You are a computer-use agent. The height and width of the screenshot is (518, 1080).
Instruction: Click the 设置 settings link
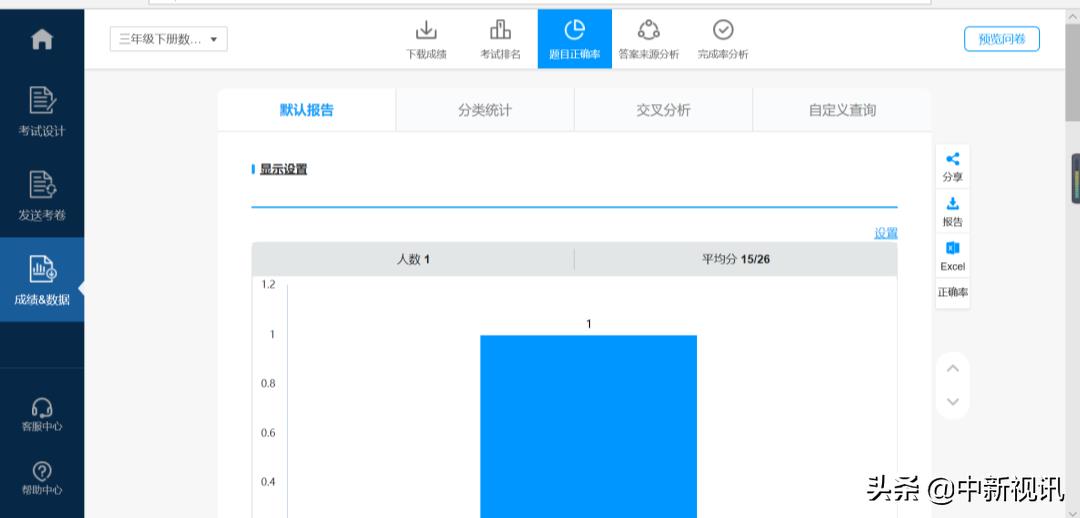(886, 233)
